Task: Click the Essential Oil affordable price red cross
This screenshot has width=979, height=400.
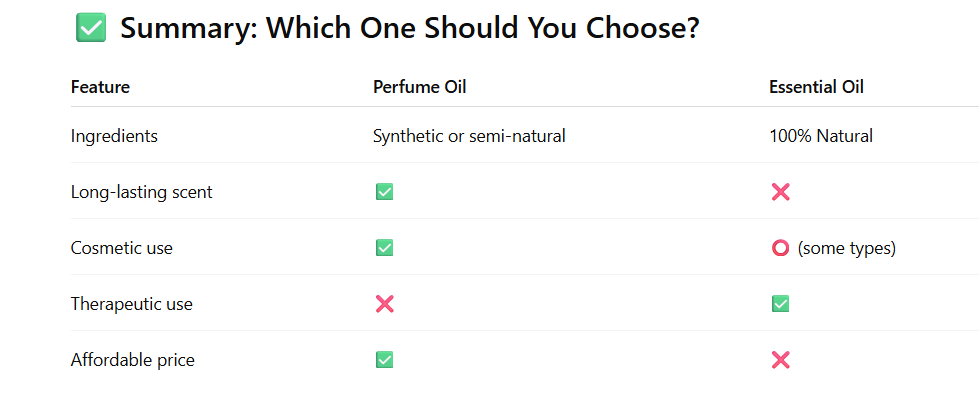Action: coord(780,360)
